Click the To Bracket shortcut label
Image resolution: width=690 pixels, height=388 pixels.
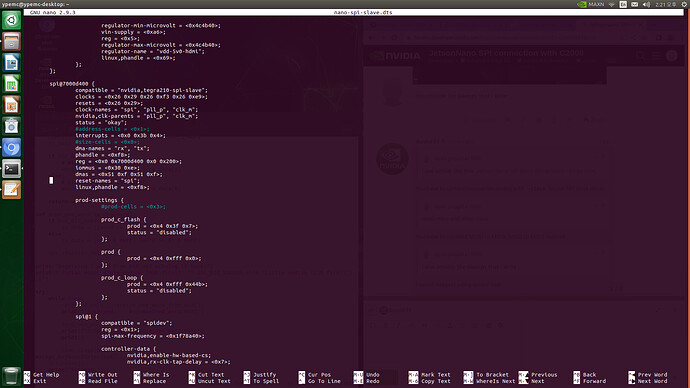492,375
